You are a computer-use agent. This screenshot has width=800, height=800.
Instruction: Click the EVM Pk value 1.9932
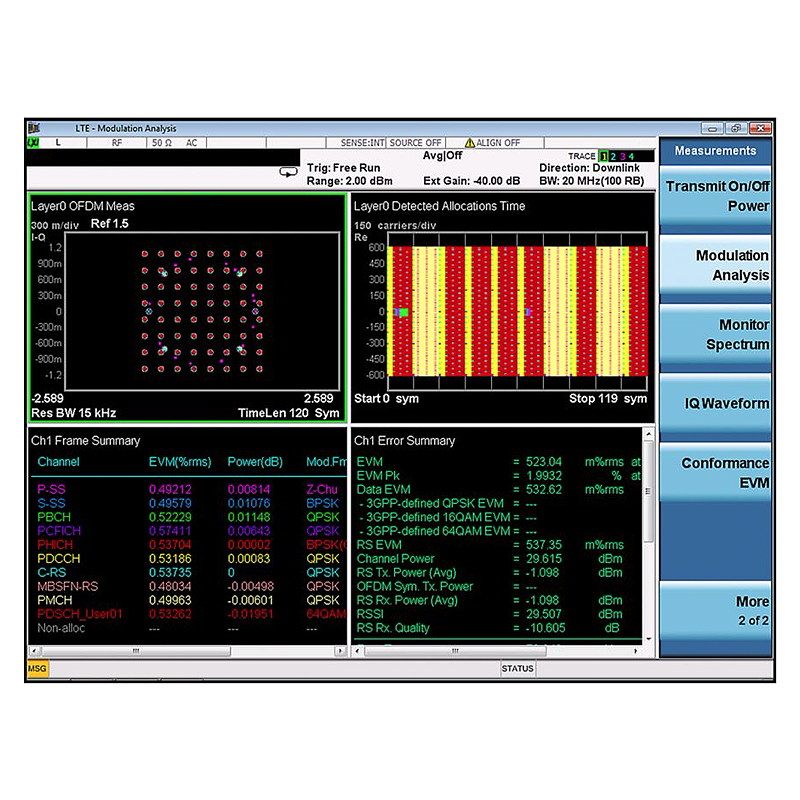(544, 476)
